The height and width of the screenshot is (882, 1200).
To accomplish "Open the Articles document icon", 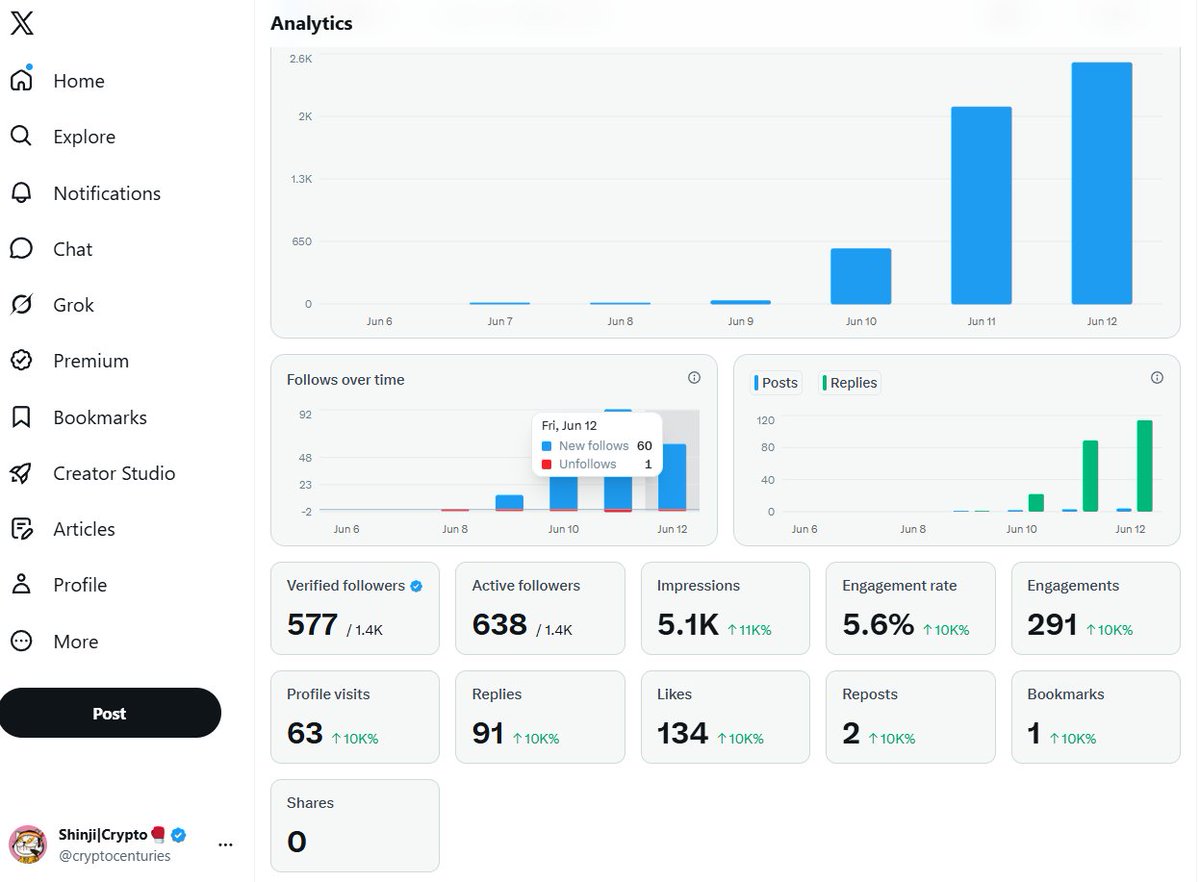I will pos(21,529).
